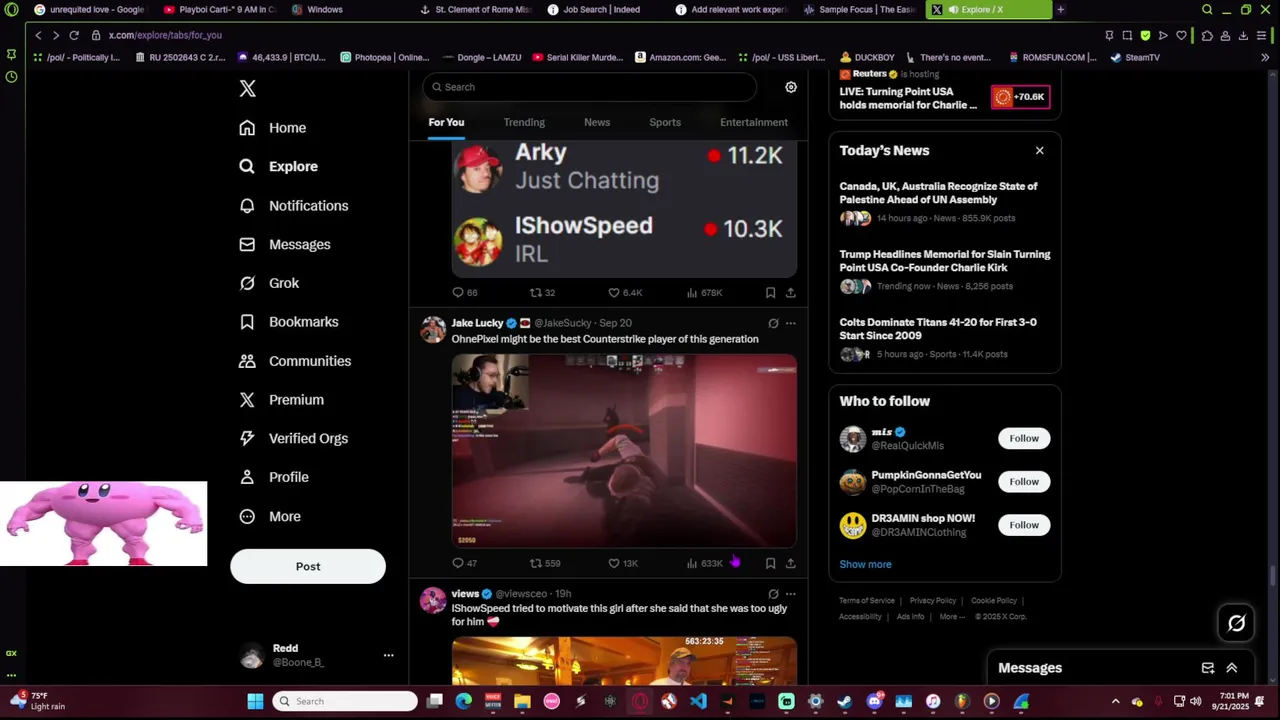This screenshot has height=720, width=1280.
Task: Follow PumpkinGonnaGetYou account
Action: (x=1024, y=482)
